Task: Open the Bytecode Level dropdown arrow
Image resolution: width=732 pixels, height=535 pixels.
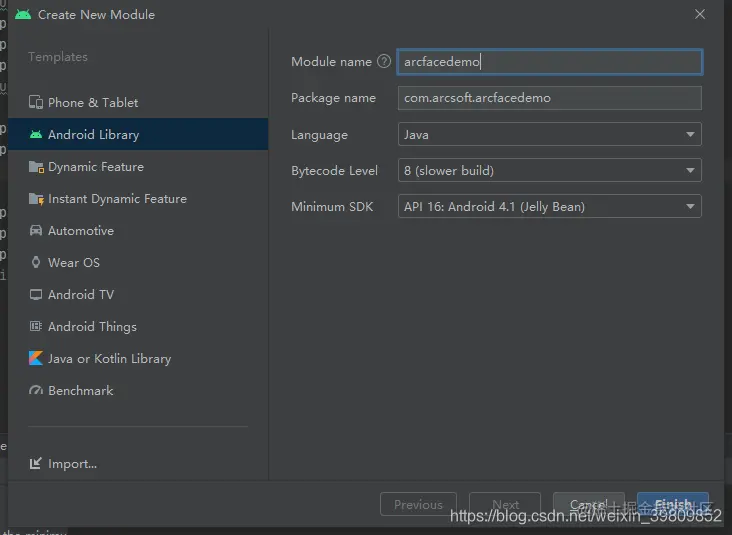Action: (690, 170)
